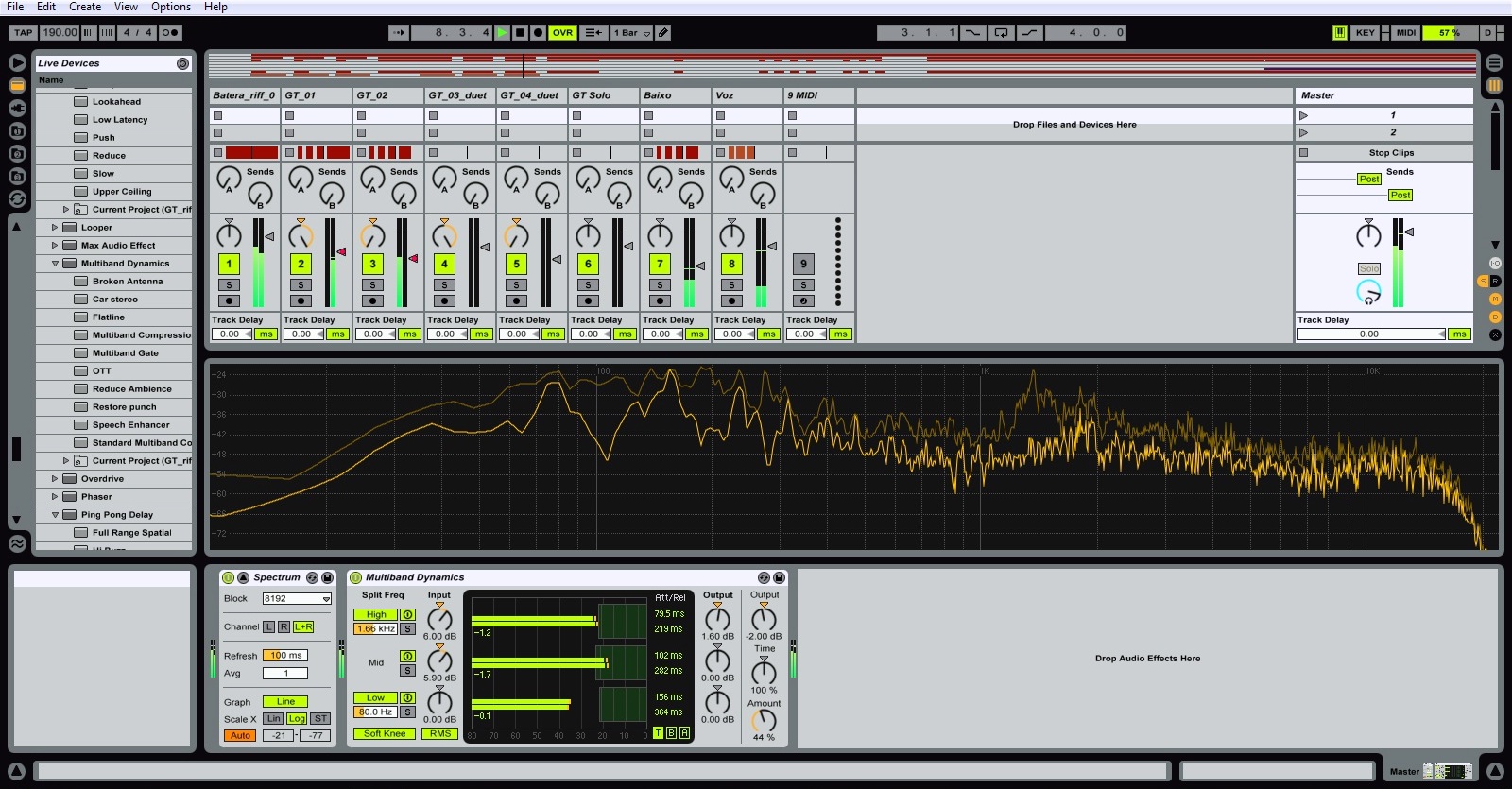Click the KEY map mode button

tap(1366, 32)
